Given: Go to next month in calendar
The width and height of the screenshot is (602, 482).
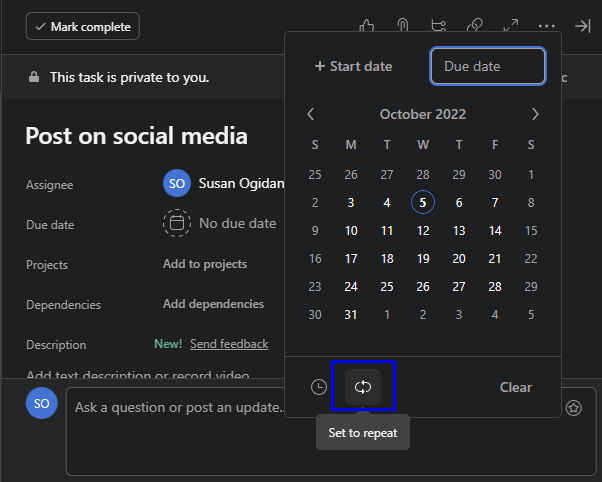Looking at the screenshot, I should click(x=535, y=114).
